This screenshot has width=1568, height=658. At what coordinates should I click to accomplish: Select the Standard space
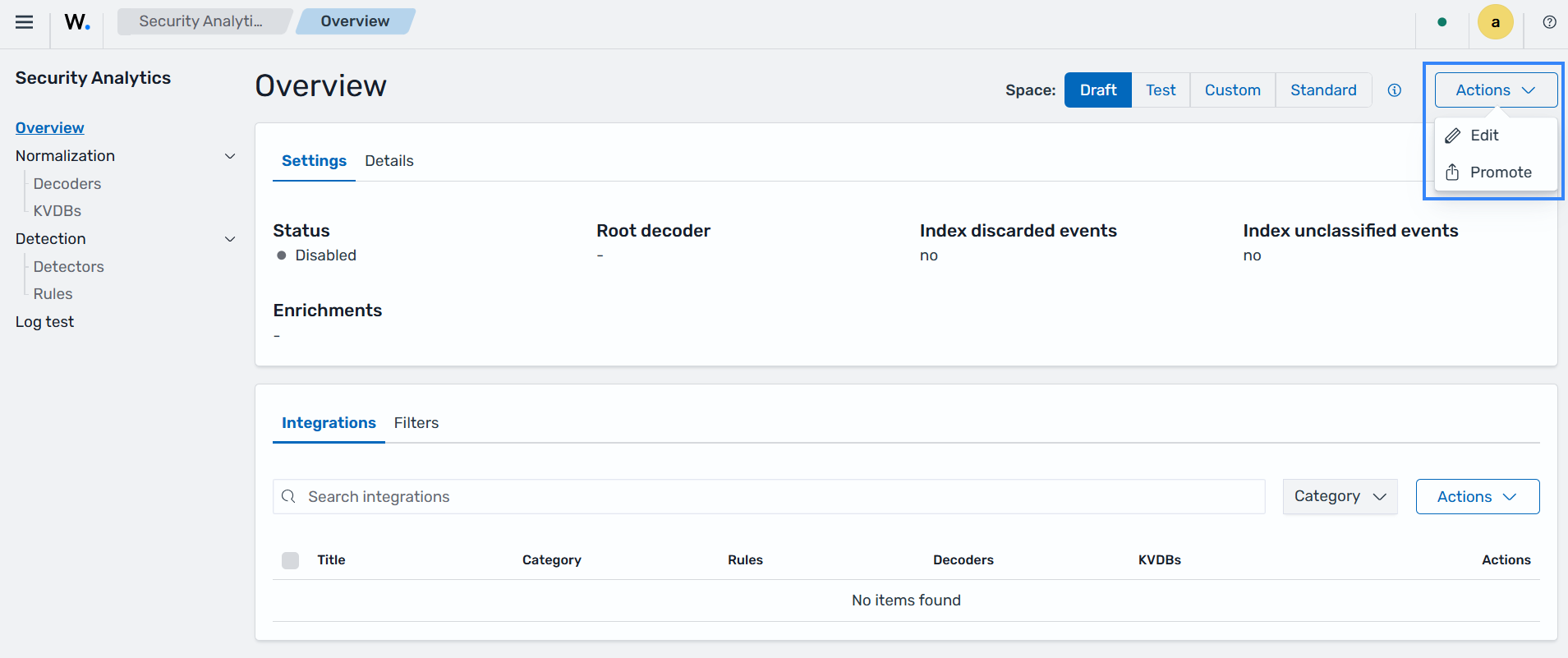[x=1323, y=90]
